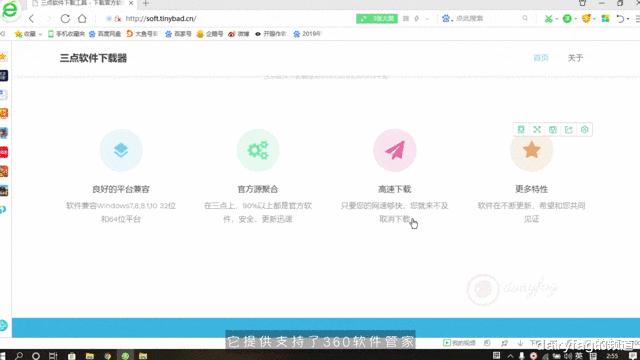The height and width of the screenshot is (360, 640).
Task: Open Windows taskbar search magnifier
Action: click(19, 356)
